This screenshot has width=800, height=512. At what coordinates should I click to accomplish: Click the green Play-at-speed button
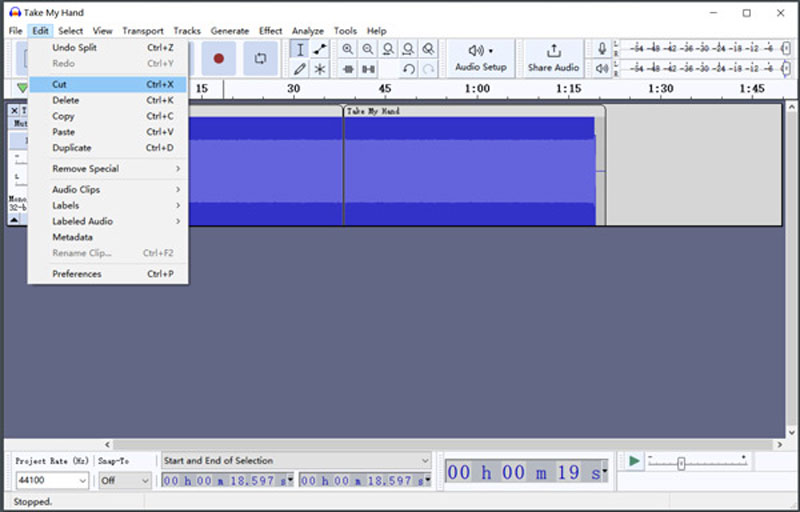point(634,461)
